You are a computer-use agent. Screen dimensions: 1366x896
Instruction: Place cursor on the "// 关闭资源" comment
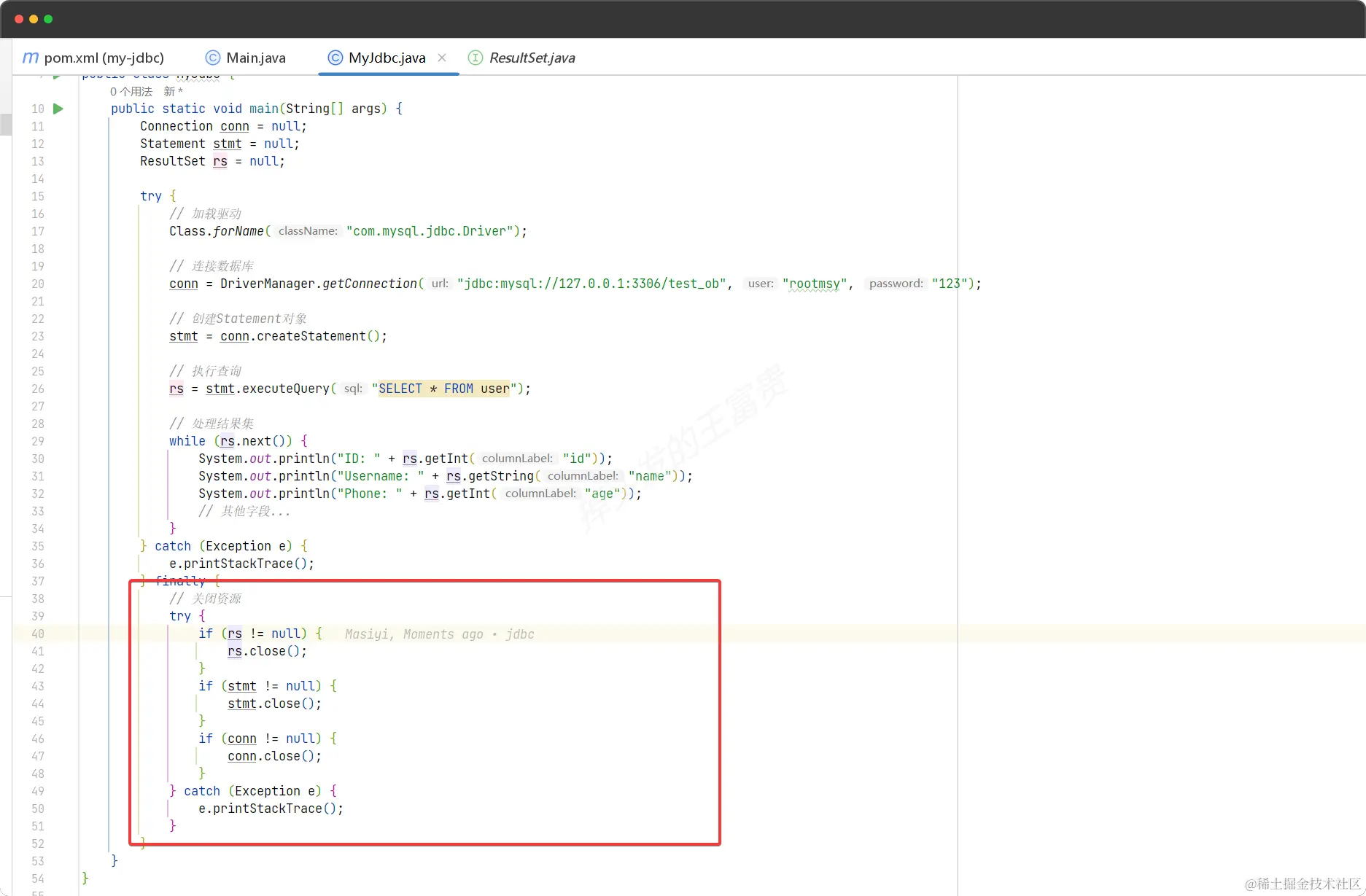click(205, 599)
